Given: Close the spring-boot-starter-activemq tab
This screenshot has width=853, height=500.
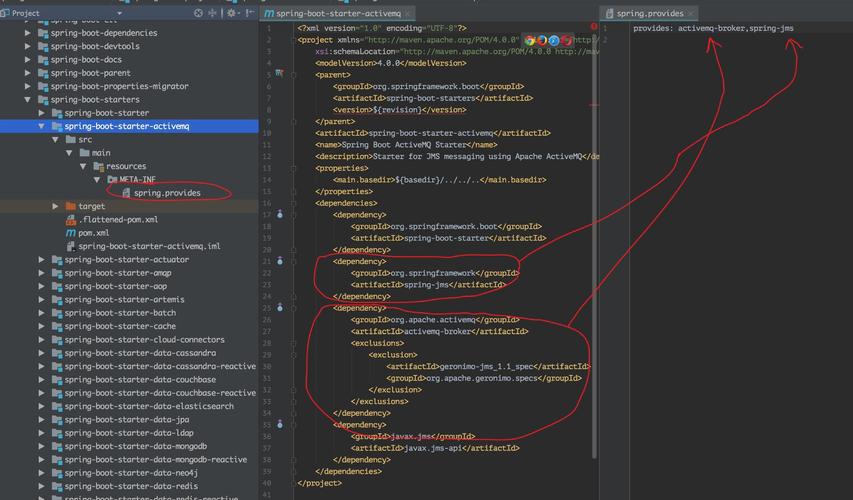Looking at the screenshot, I should (x=407, y=14).
